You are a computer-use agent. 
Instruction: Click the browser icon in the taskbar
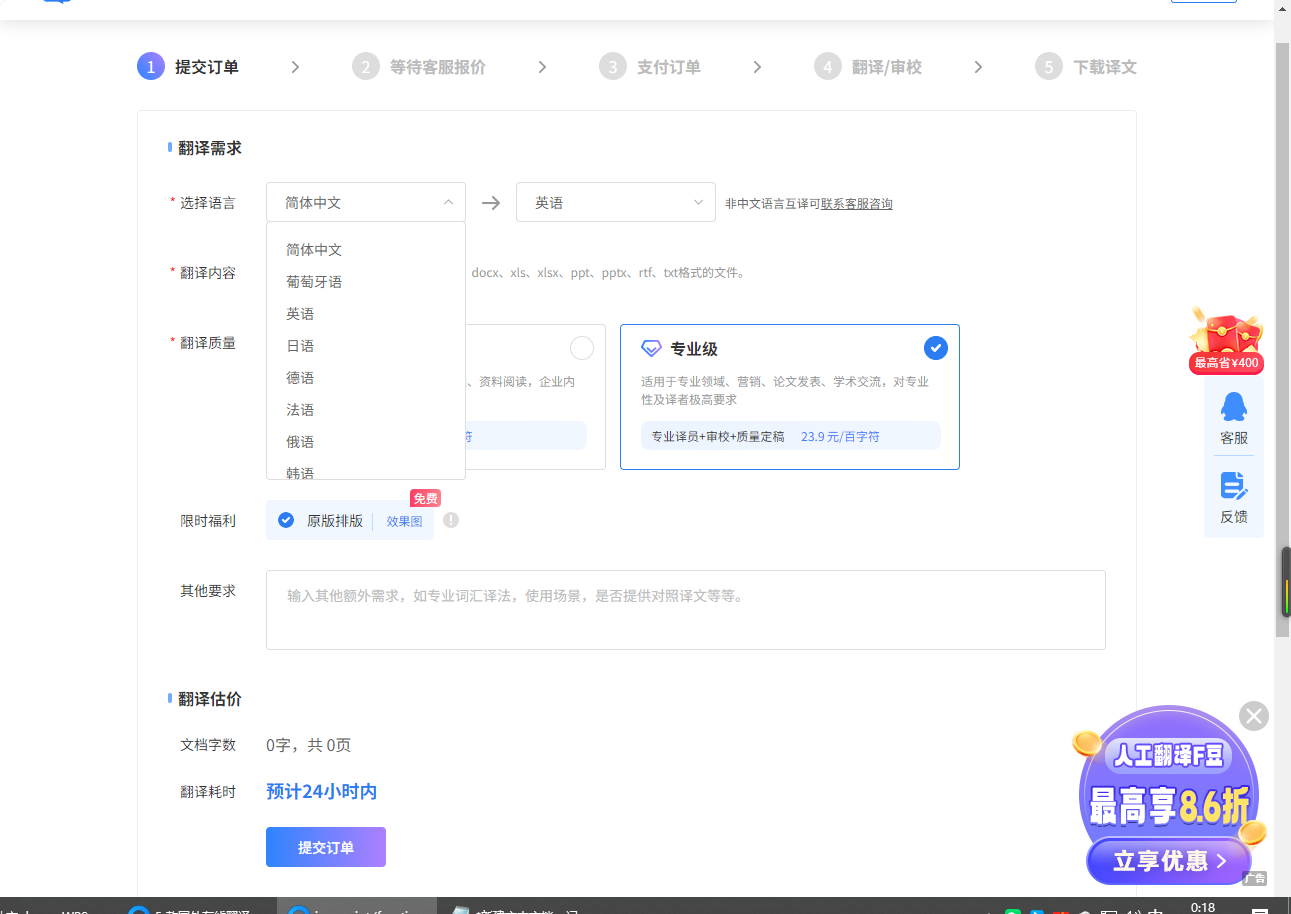coord(297,908)
